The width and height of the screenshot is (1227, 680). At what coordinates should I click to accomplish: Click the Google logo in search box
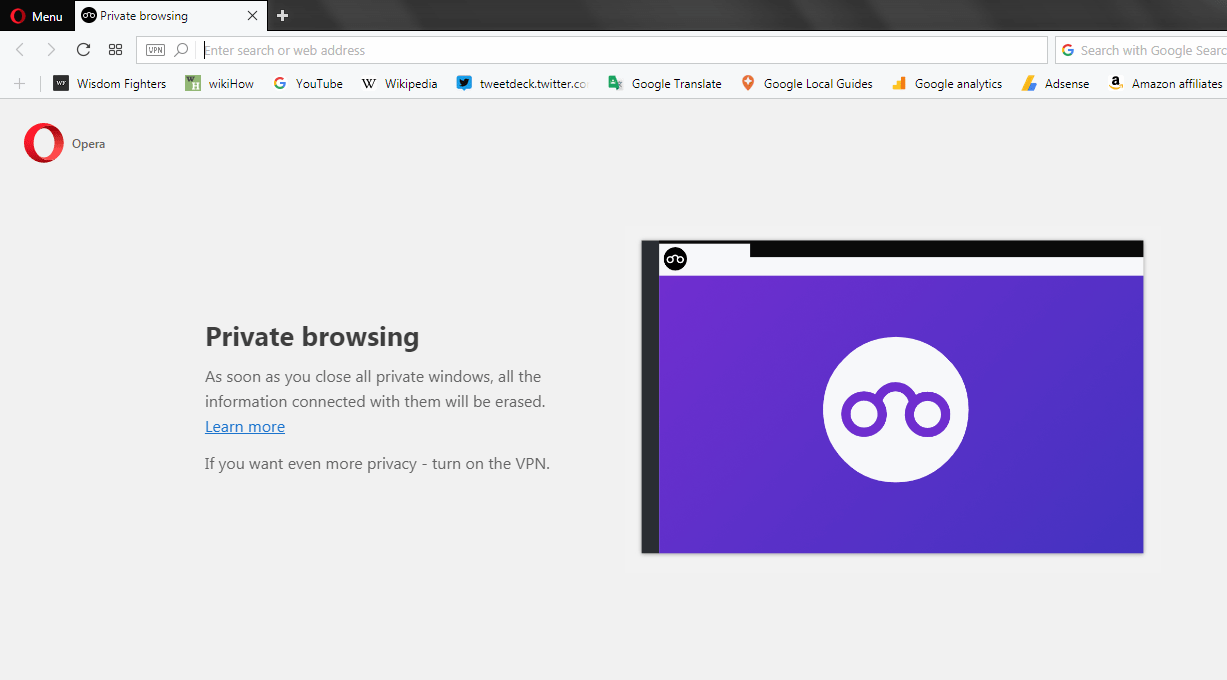(x=1068, y=50)
